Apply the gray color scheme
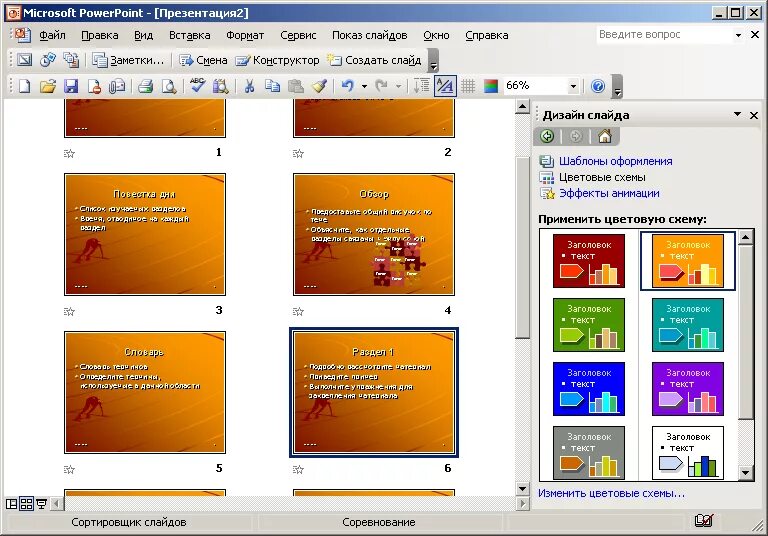 pyautogui.click(x=589, y=453)
